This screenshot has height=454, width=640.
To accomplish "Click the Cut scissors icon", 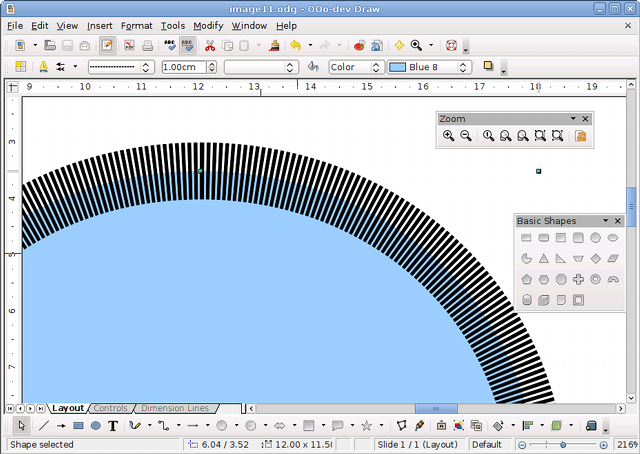I will [x=210, y=46].
